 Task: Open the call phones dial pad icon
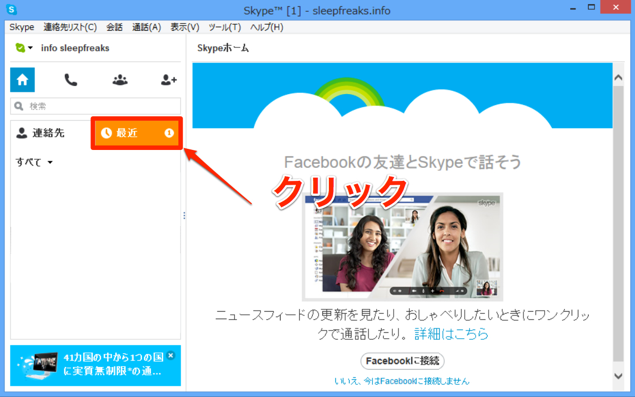[71, 80]
